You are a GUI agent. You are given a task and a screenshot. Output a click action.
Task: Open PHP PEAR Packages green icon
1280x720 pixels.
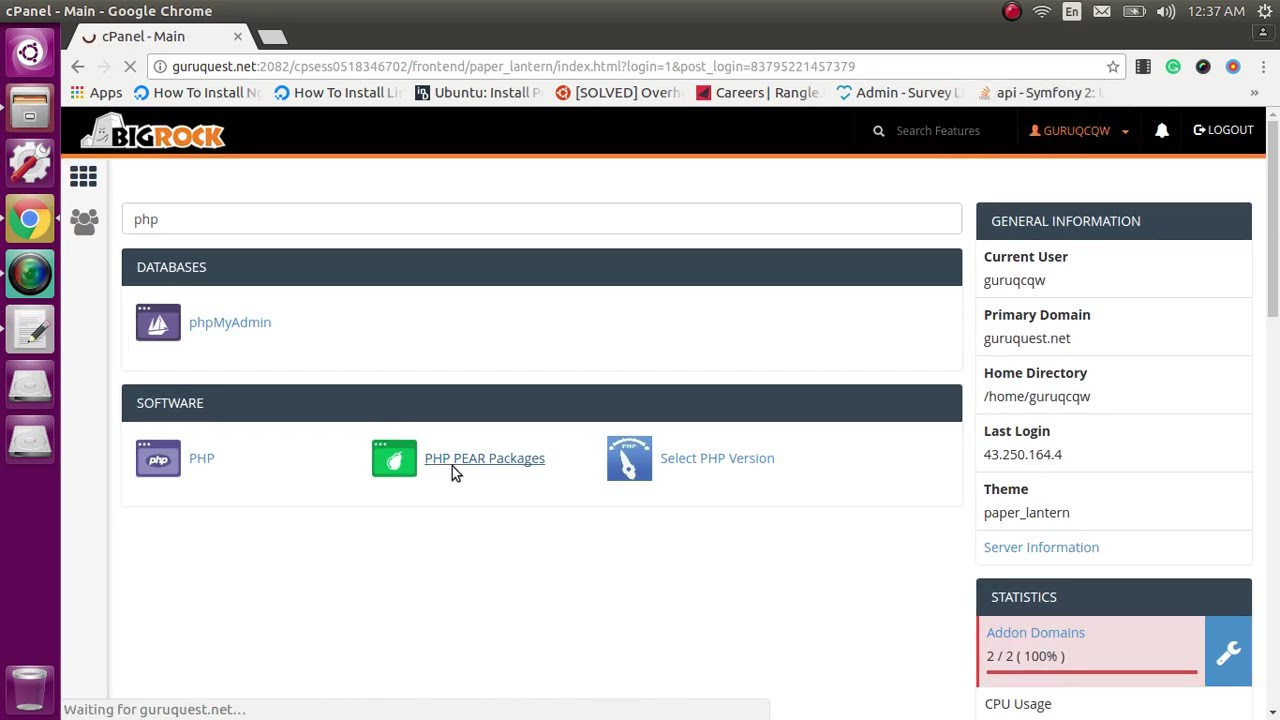[394, 458]
